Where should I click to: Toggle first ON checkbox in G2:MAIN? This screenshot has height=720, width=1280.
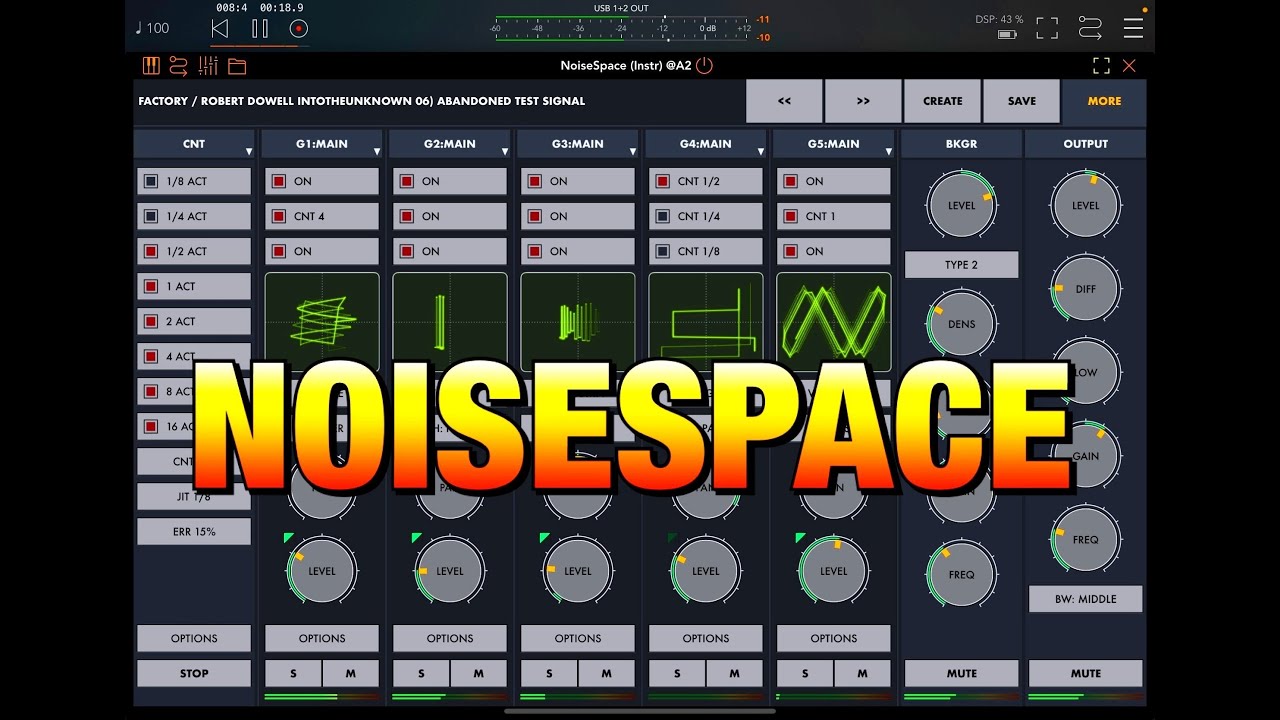tap(407, 181)
